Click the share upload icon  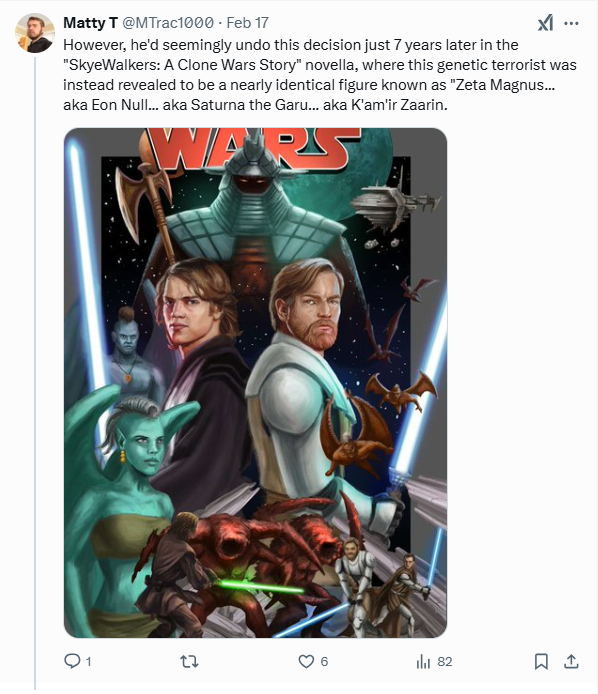coord(571,661)
